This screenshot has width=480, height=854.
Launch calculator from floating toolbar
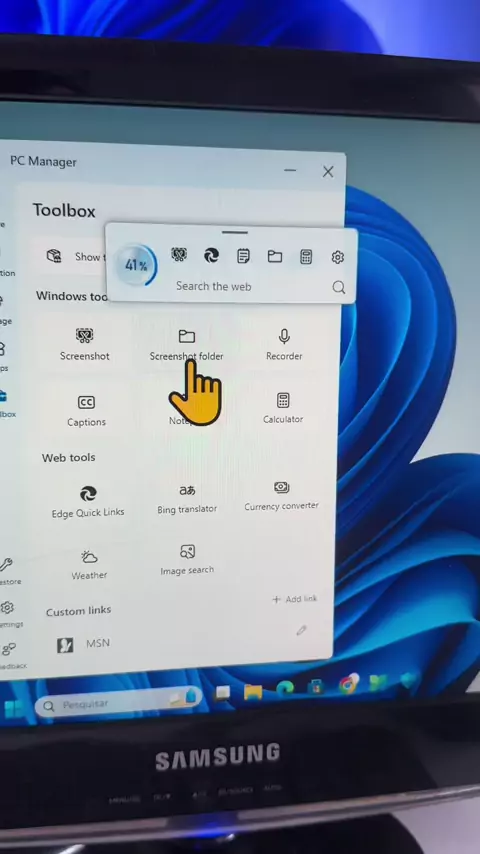[306, 257]
